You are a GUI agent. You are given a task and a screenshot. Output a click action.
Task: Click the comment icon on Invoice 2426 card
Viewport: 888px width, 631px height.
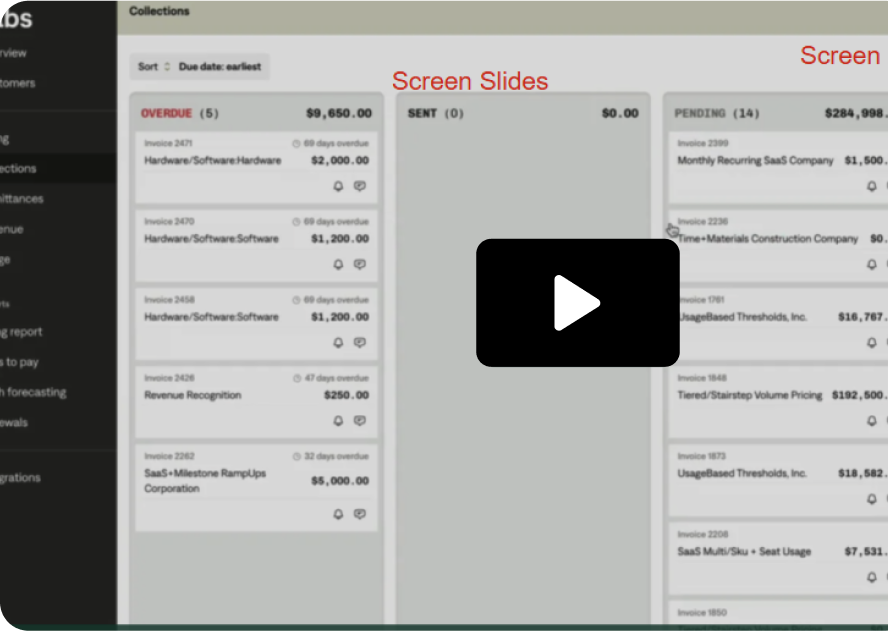click(x=360, y=420)
